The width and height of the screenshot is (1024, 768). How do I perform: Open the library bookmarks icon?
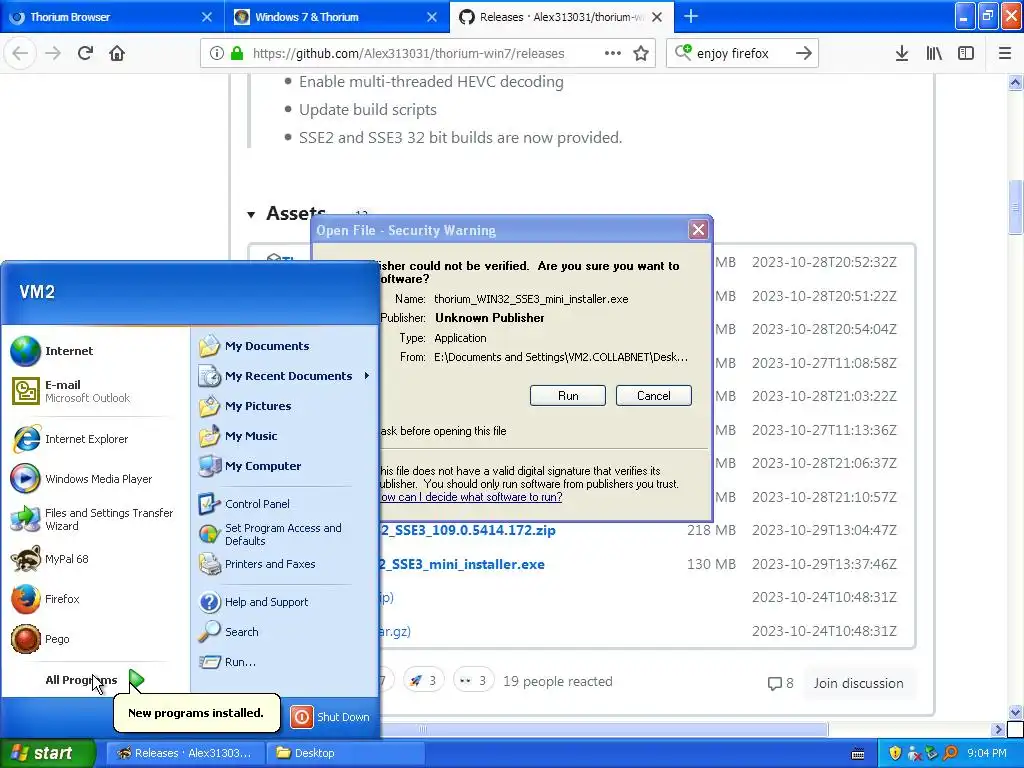tap(934, 53)
